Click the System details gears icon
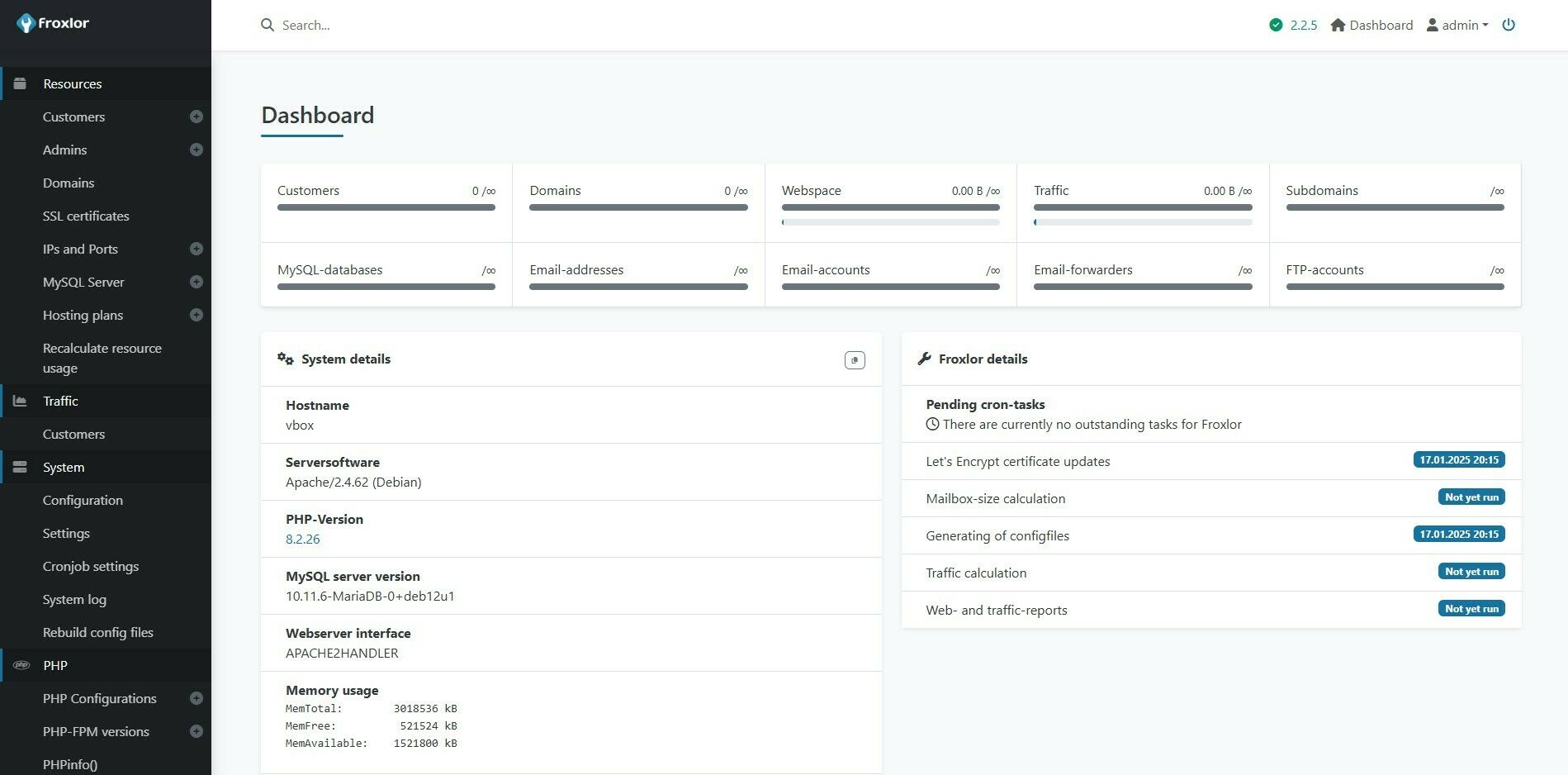Viewport: 1568px width, 775px height. click(x=286, y=359)
